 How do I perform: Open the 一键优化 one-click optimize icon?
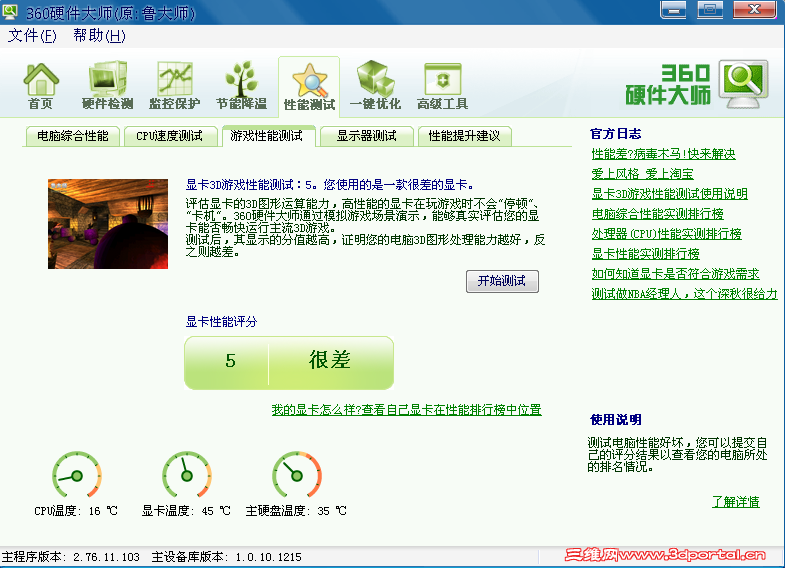point(375,86)
